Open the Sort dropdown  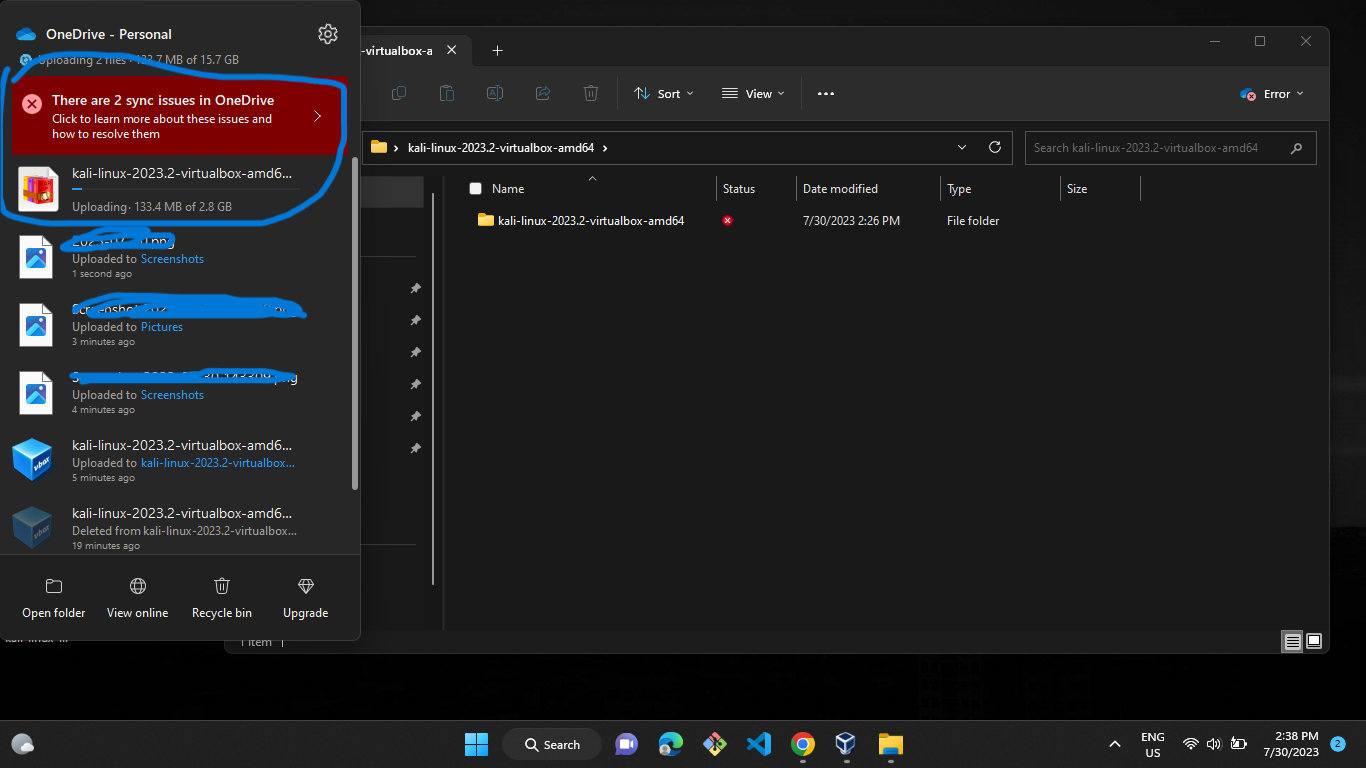[x=664, y=93]
